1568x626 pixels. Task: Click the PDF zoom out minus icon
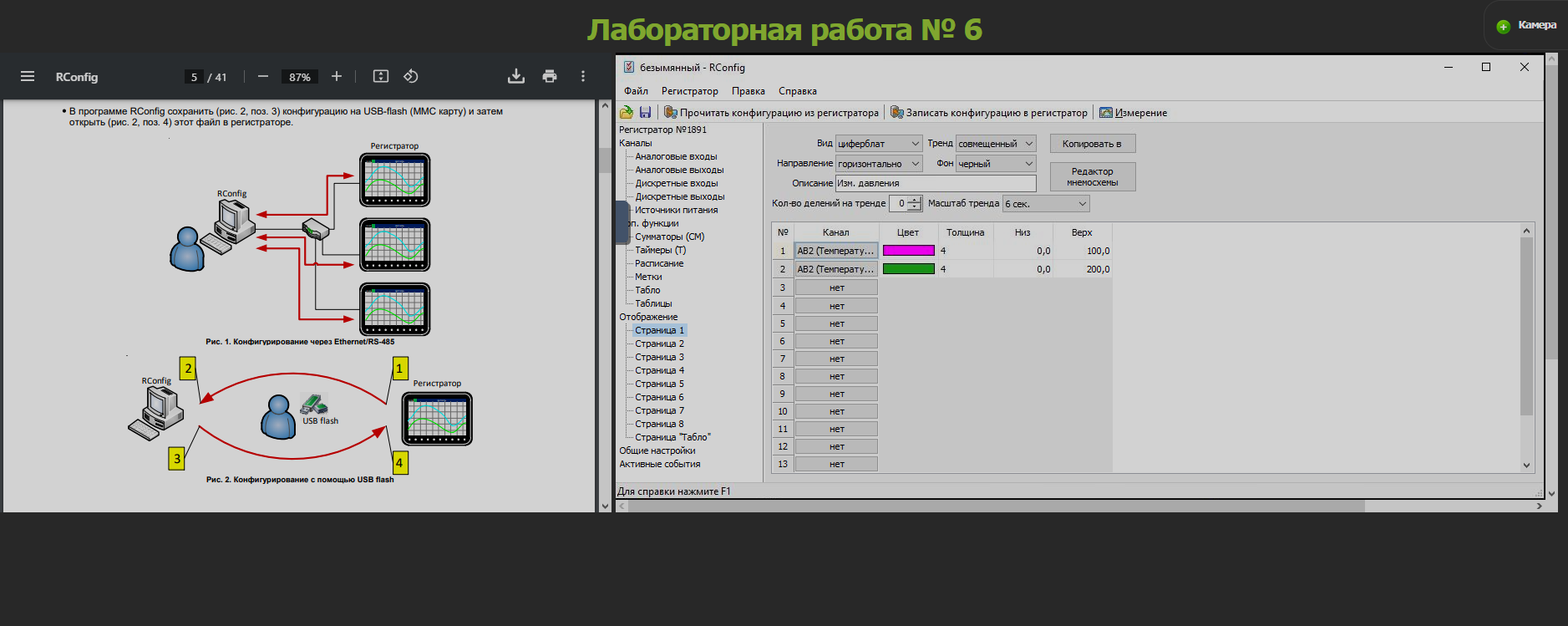(x=263, y=77)
